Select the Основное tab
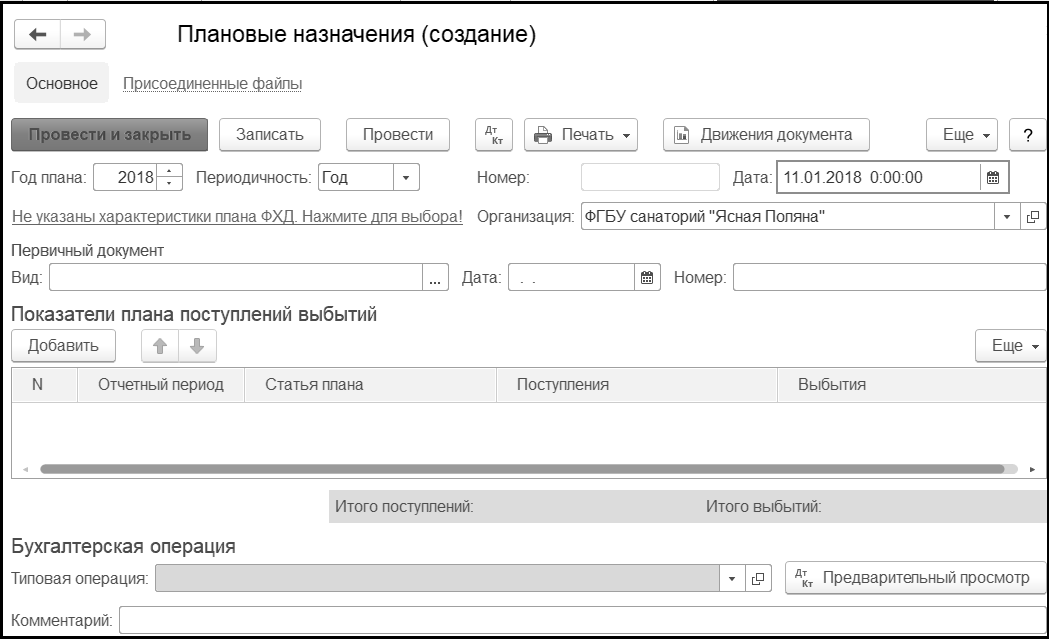 62,84
